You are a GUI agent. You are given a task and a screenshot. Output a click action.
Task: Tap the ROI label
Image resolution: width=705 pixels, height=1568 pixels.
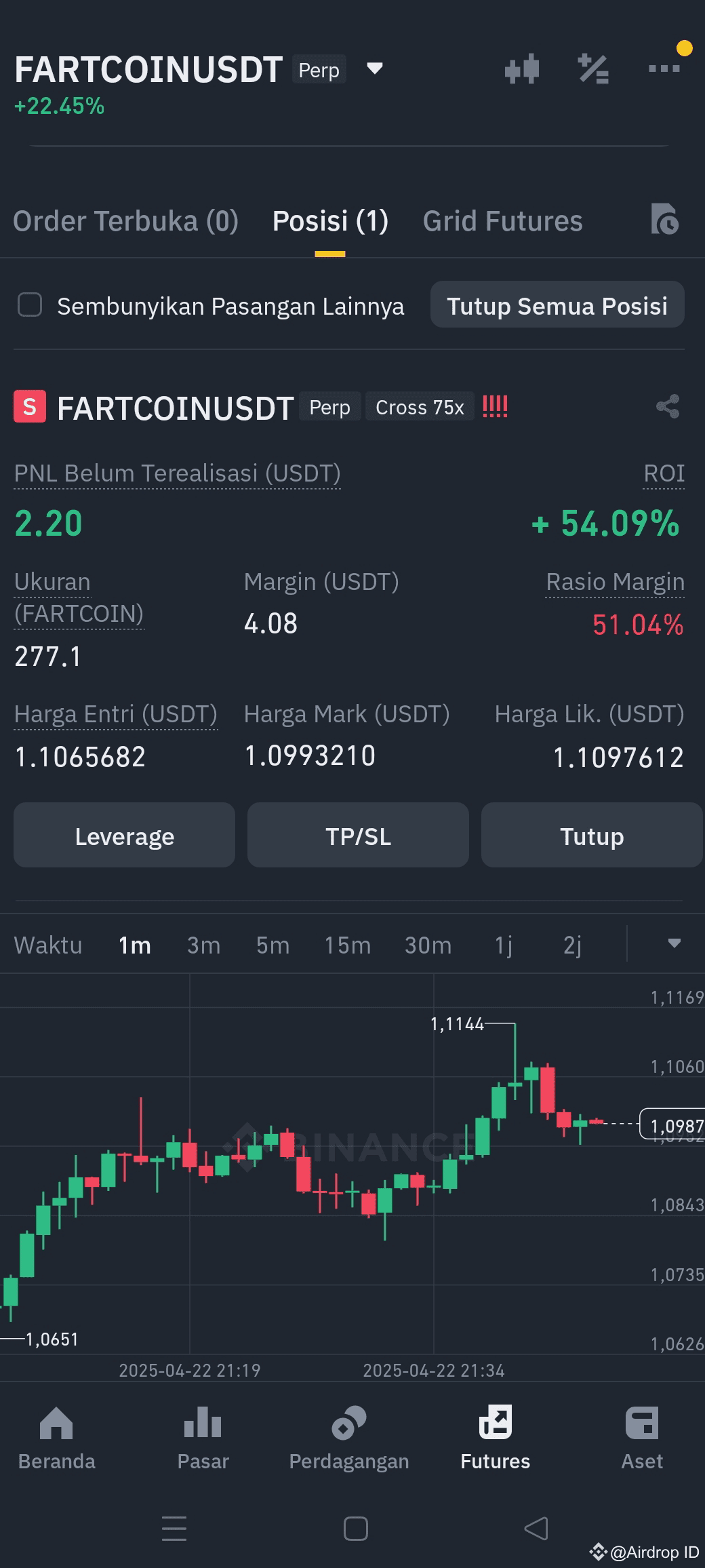(x=664, y=473)
